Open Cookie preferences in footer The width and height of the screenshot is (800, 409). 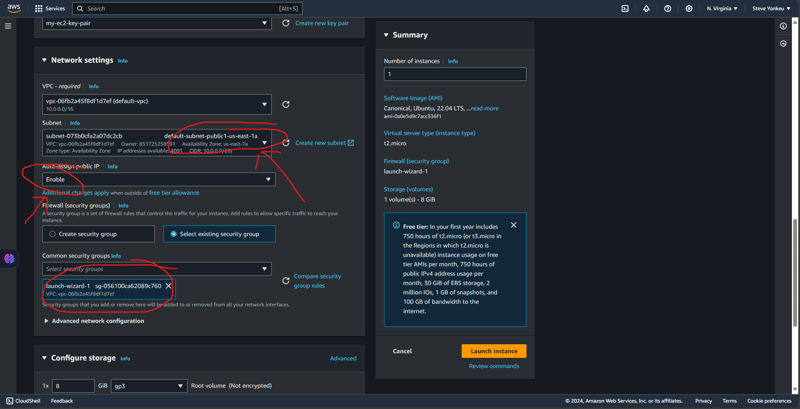[x=769, y=401]
